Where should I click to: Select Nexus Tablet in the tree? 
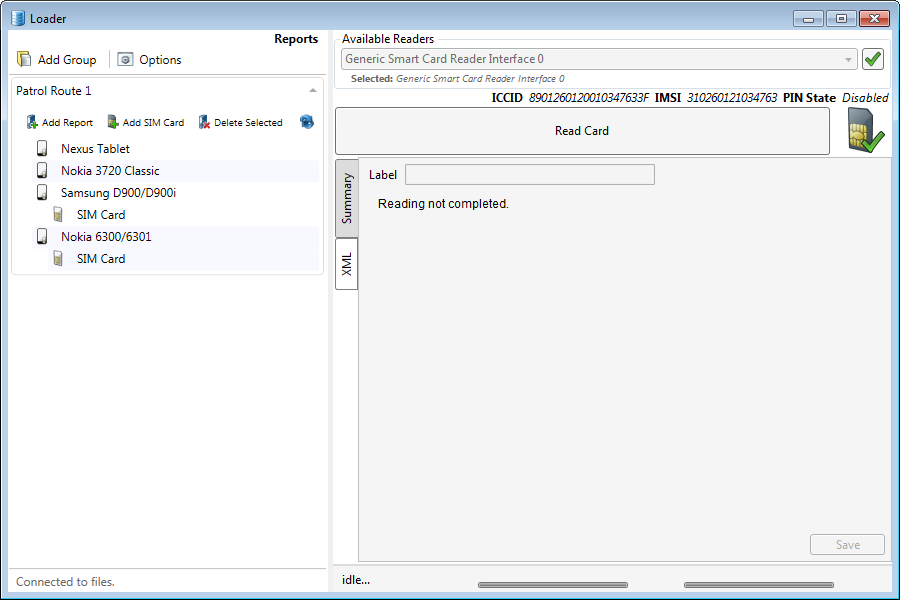(95, 149)
